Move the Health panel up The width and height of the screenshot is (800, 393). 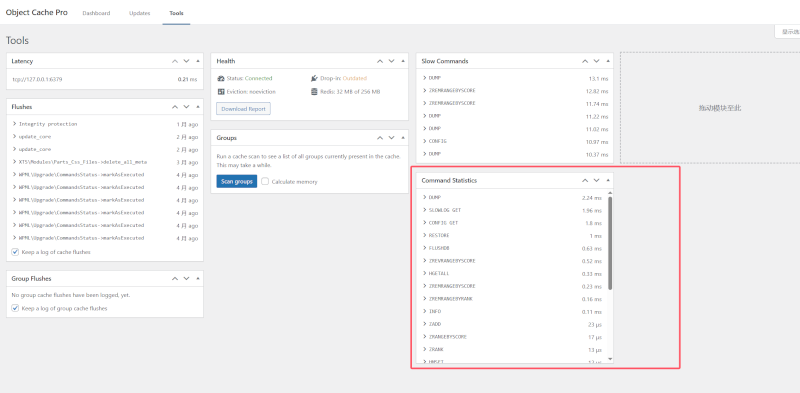pyautogui.click(x=380, y=61)
